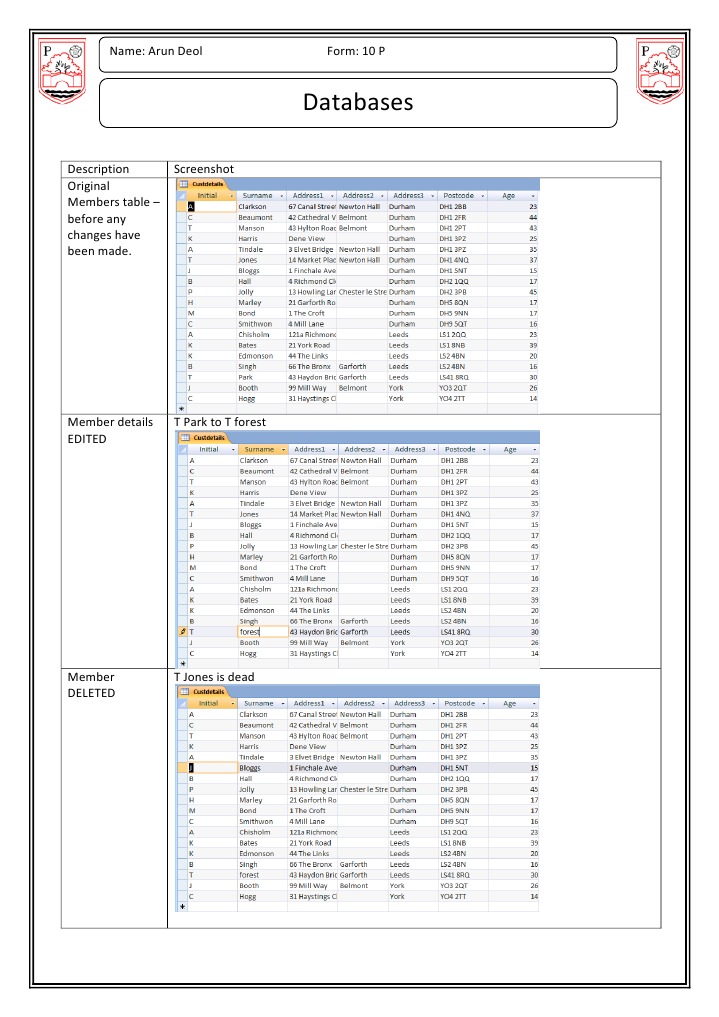This screenshot has height=1017, width=719.
Task: Open the Address1 column dropdown in the original table
Action: click(x=332, y=196)
